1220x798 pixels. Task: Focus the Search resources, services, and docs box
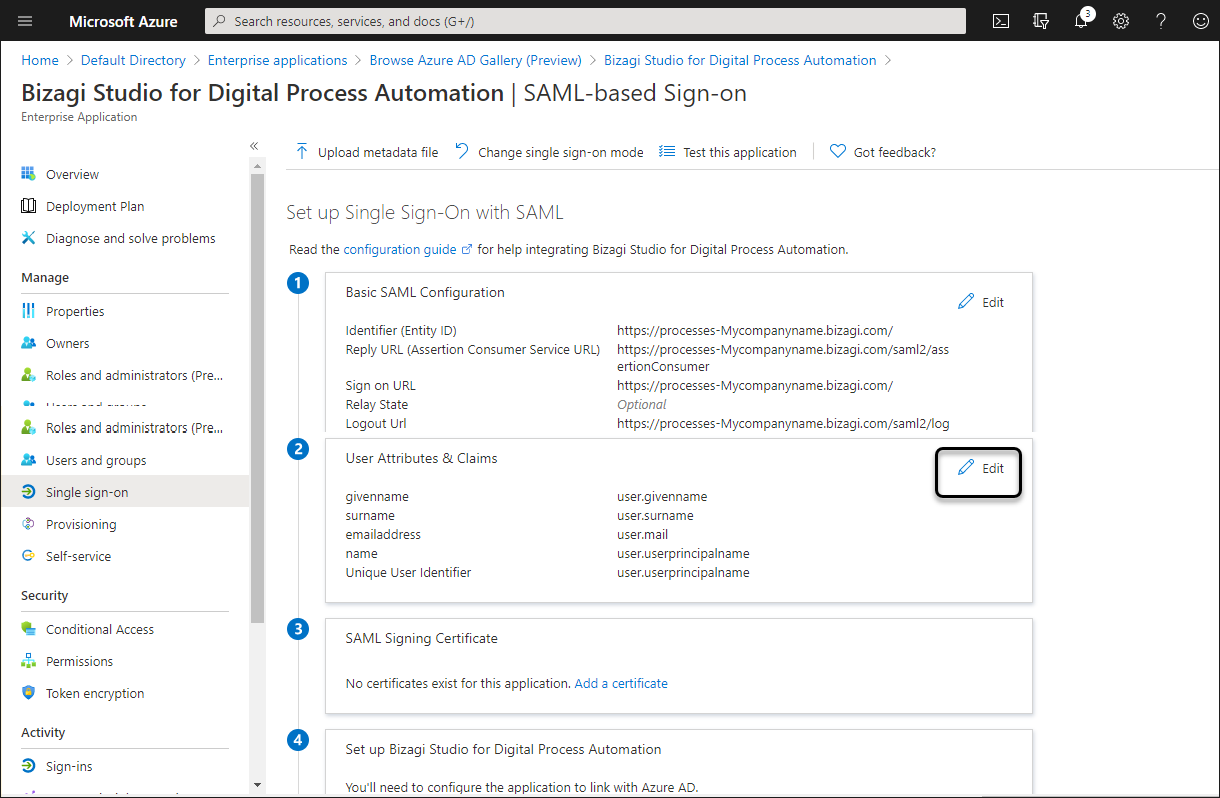click(585, 21)
